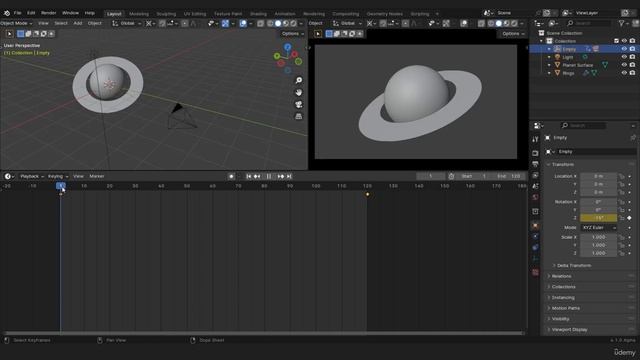Open the timeline Marker menu
The height and width of the screenshot is (360, 640).
pos(97,176)
